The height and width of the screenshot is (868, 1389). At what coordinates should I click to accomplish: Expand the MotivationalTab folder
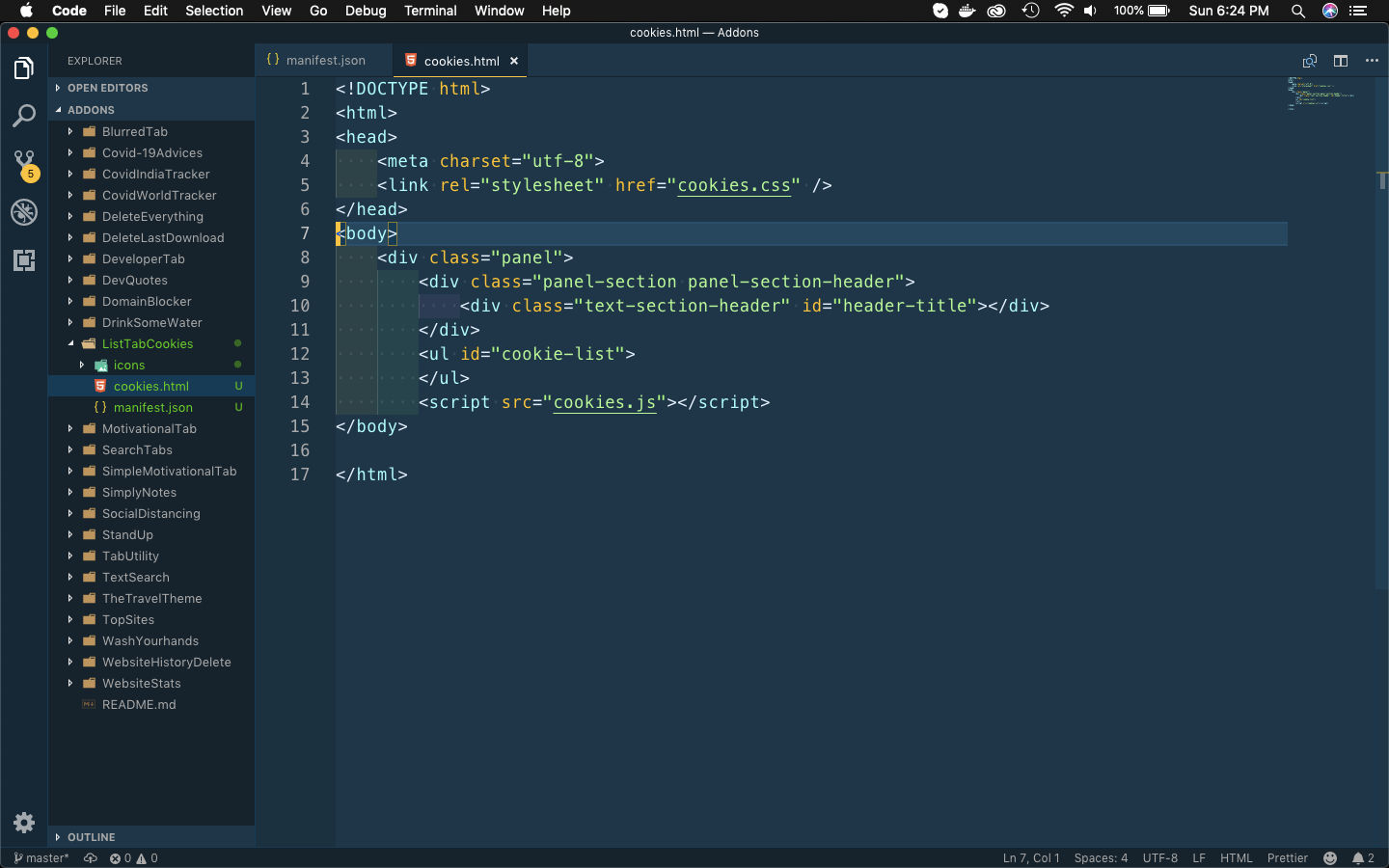pos(151,428)
